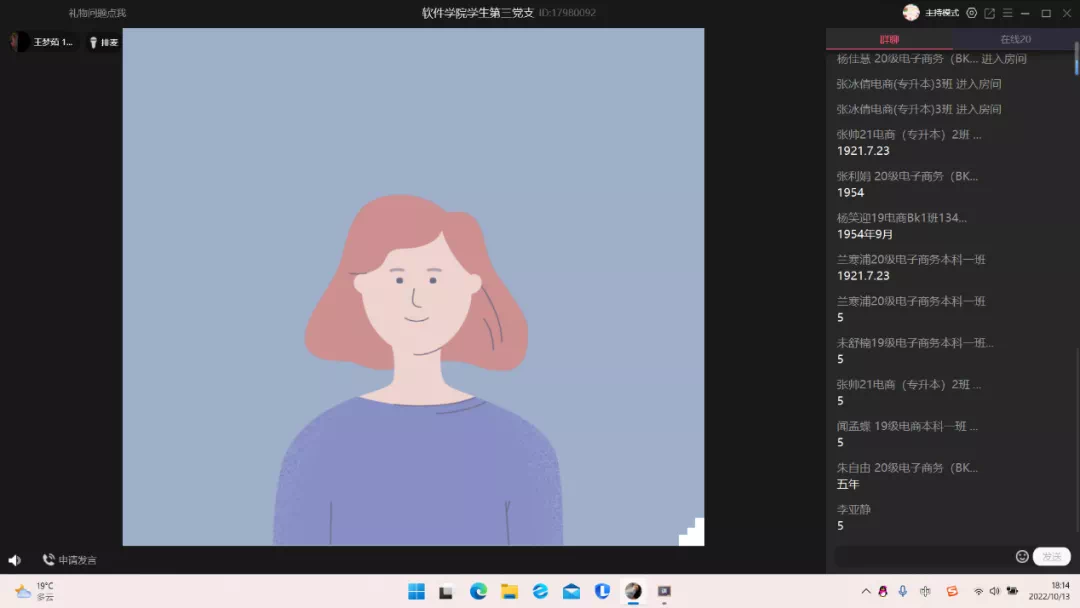Click the host avatar beside 主持模式
The width and height of the screenshot is (1080, 608).
911,13
